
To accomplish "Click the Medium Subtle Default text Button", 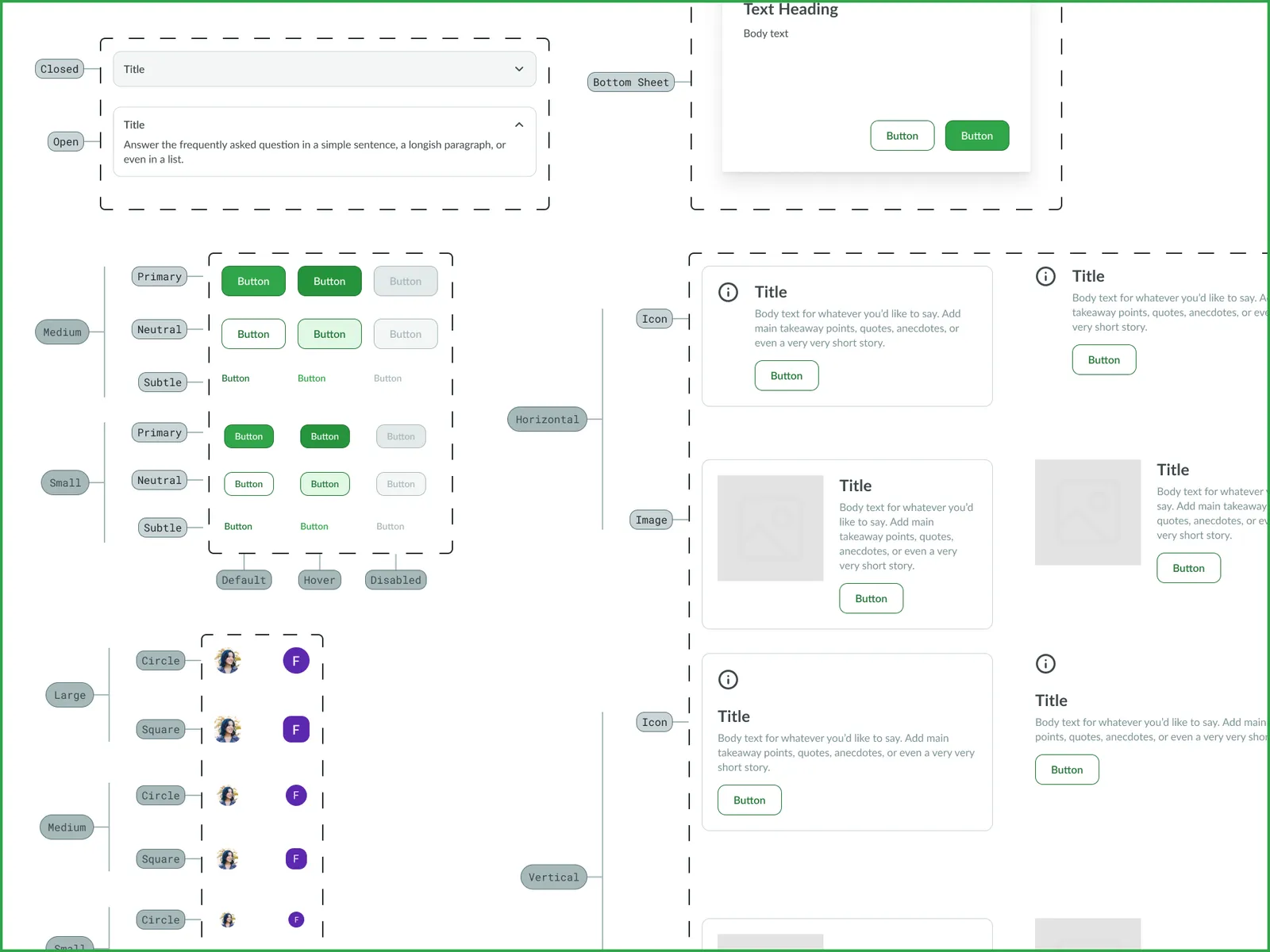I will point(236,378).
